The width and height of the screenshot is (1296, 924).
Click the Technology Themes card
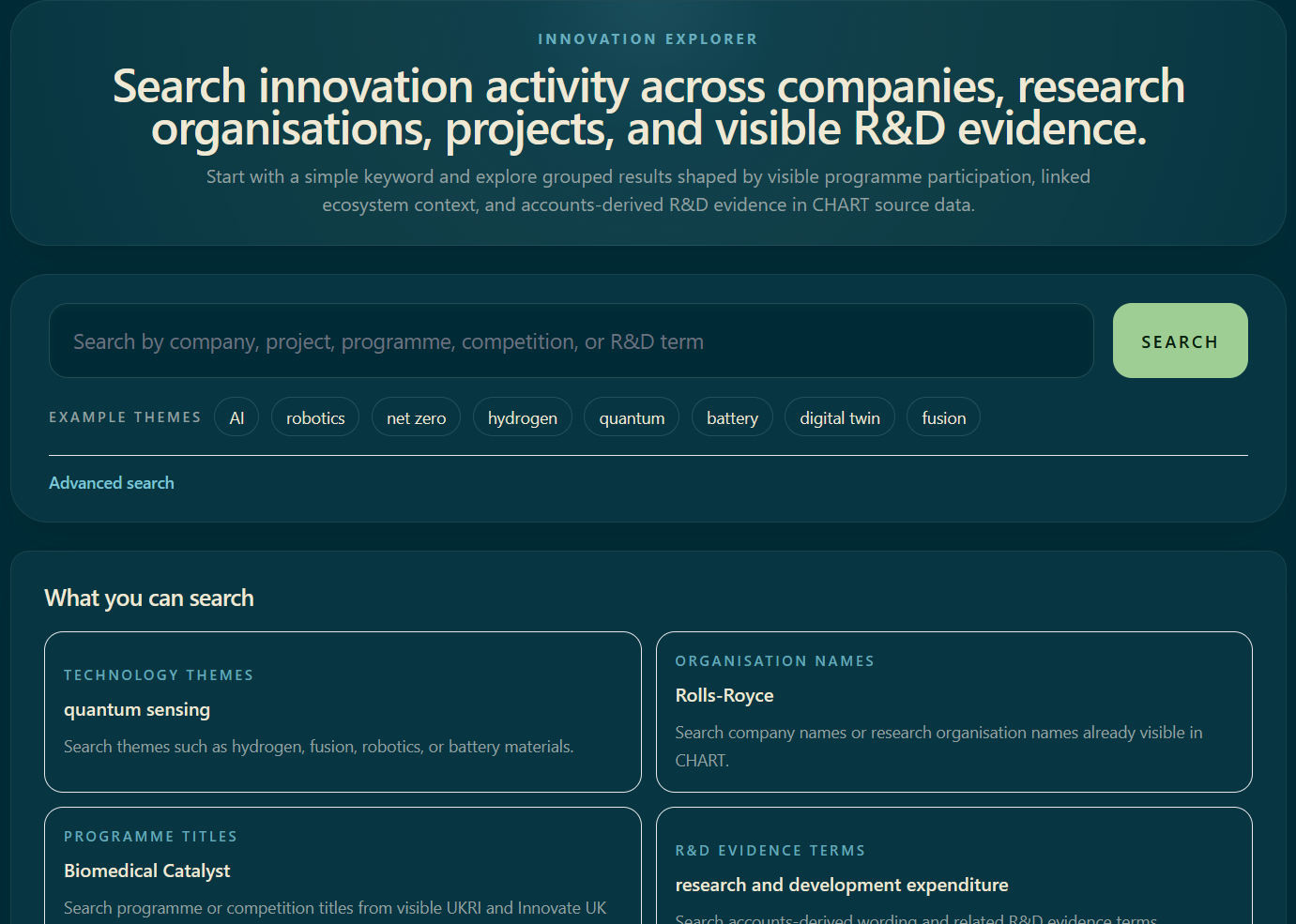pos(343,712)
